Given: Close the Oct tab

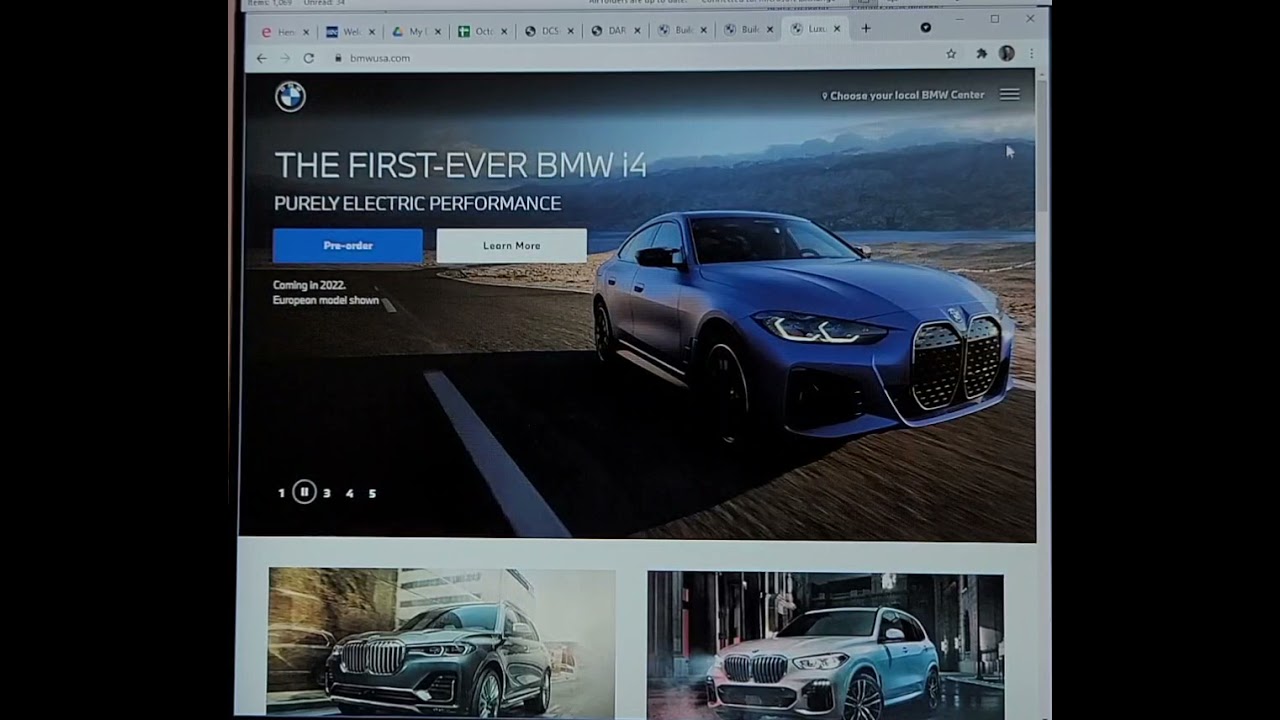Looking at the screenshot, I should tap(504, 32).
